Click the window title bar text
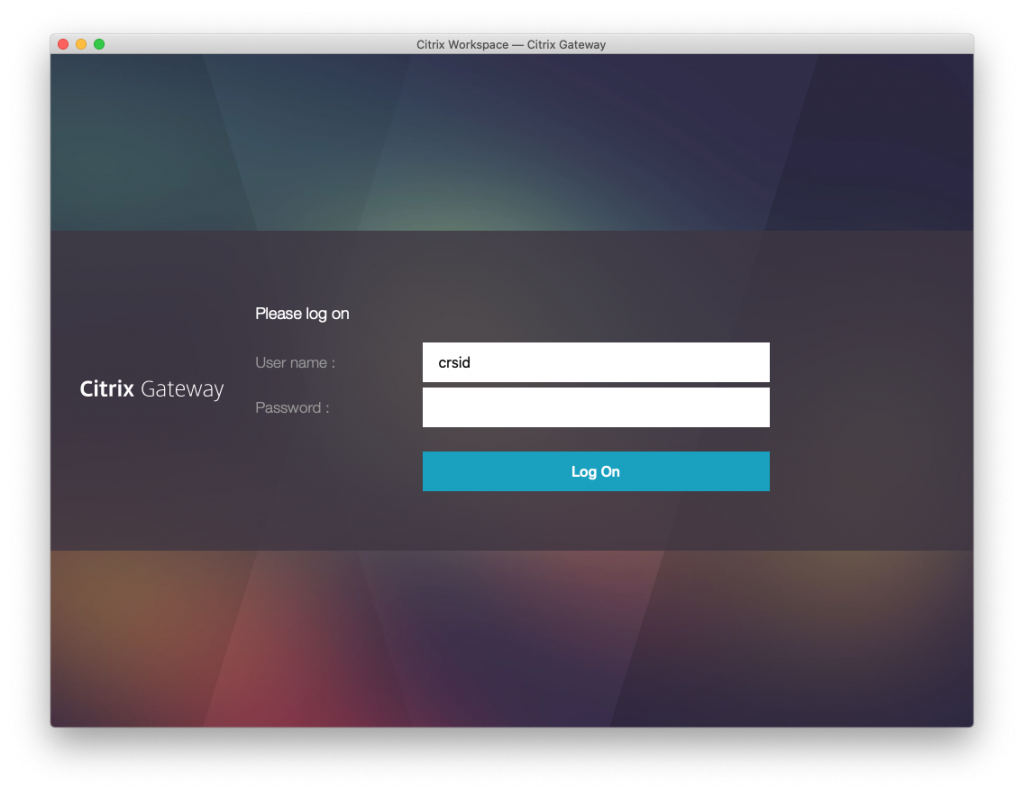The image size is (1024, 794). 511,44
